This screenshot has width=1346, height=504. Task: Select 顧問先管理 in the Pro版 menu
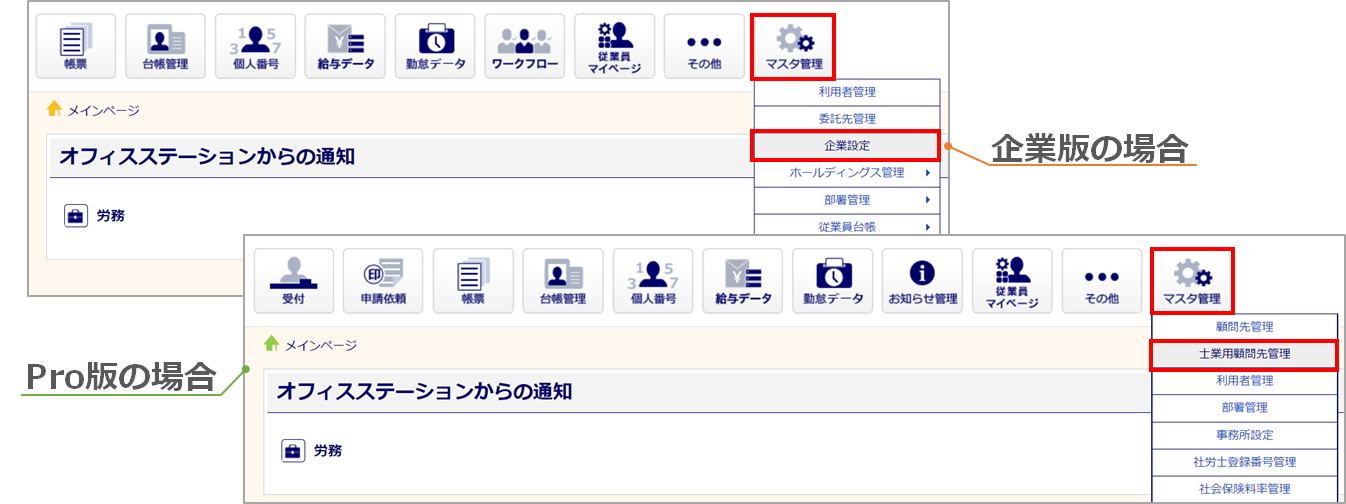(x=1244, y=327)
